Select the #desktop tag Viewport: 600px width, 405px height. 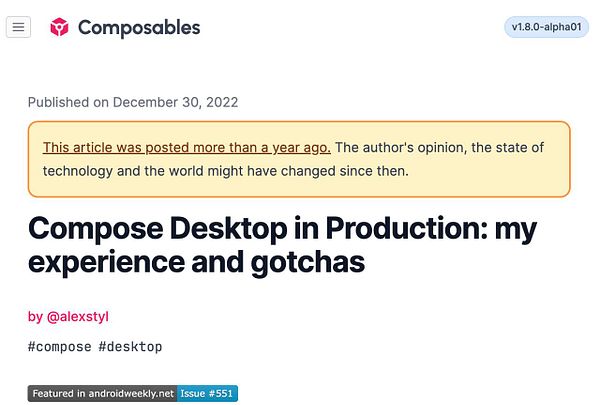click(x=130, y=347)
